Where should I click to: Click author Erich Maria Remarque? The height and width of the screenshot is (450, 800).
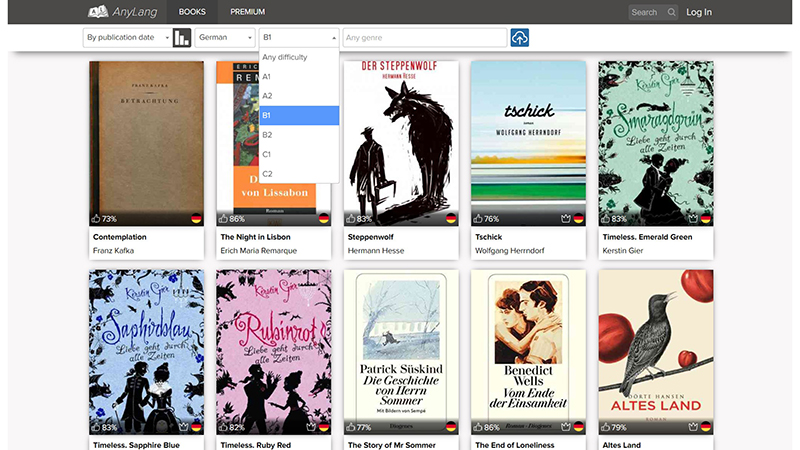pyautogui.click(x=258, y=251)
